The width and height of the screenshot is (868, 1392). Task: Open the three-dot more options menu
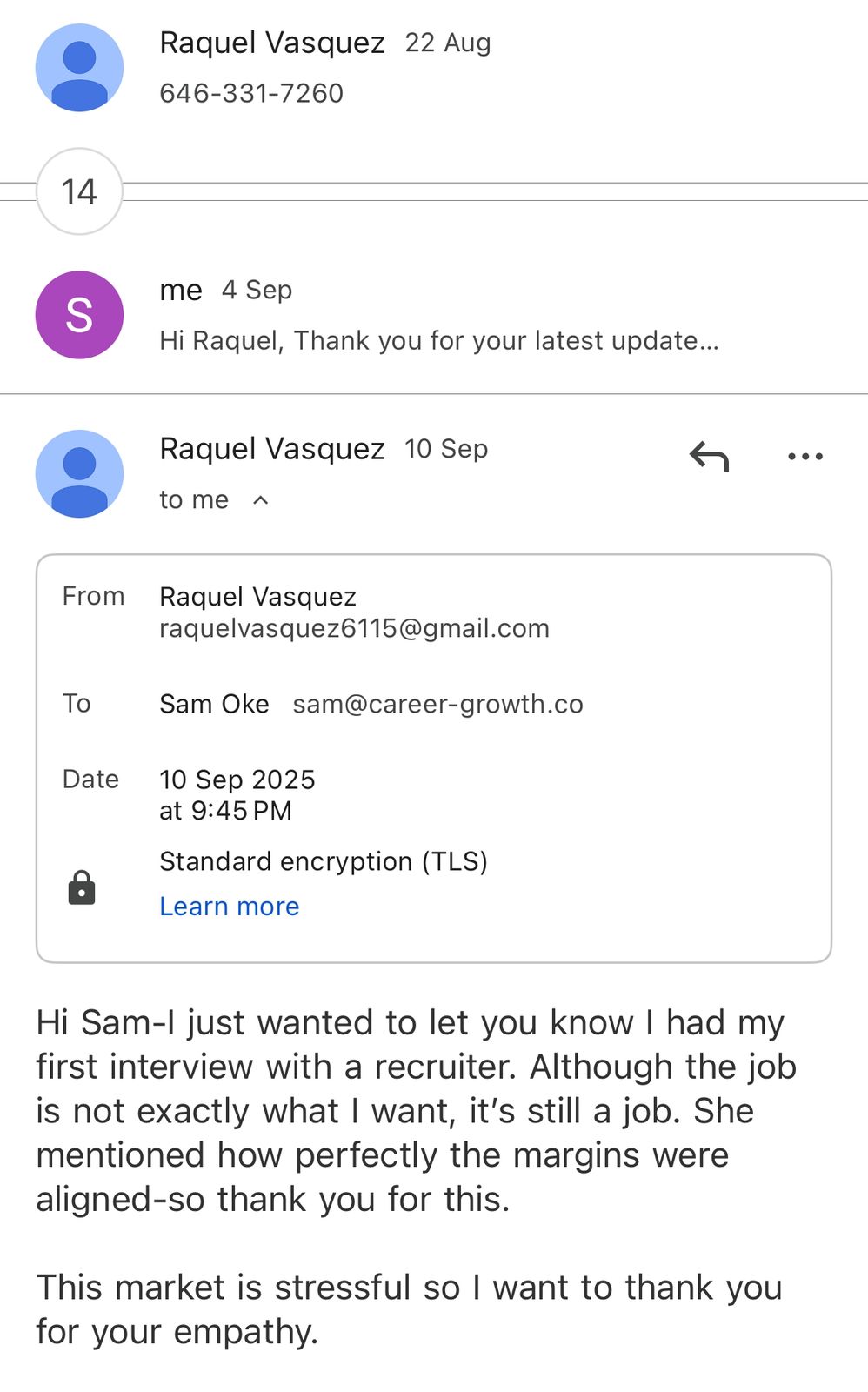tap(805, 456)
